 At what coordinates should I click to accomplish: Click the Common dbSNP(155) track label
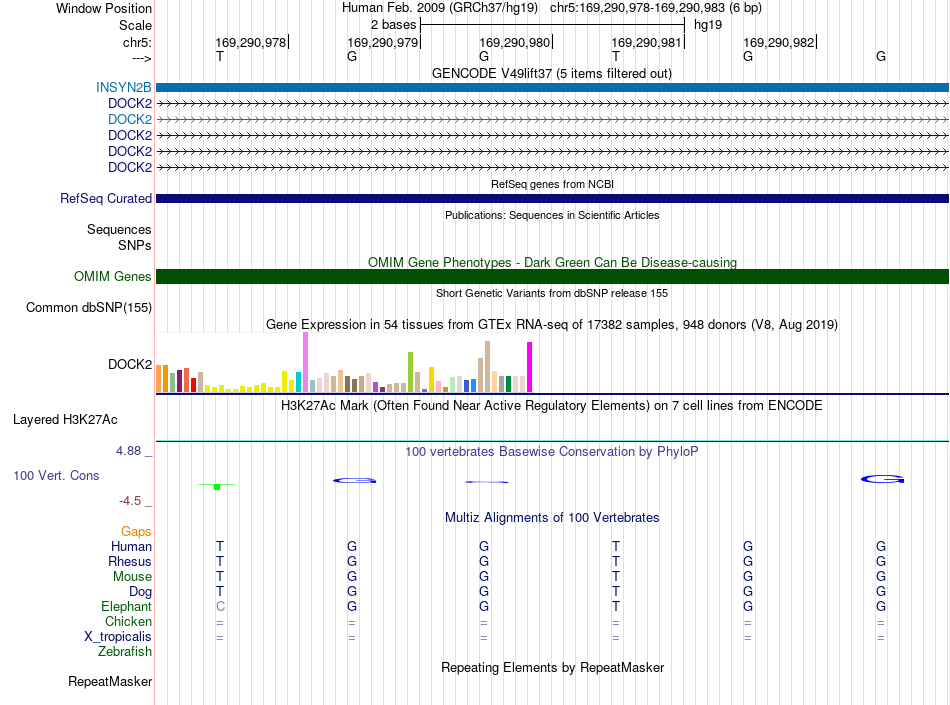89,308
